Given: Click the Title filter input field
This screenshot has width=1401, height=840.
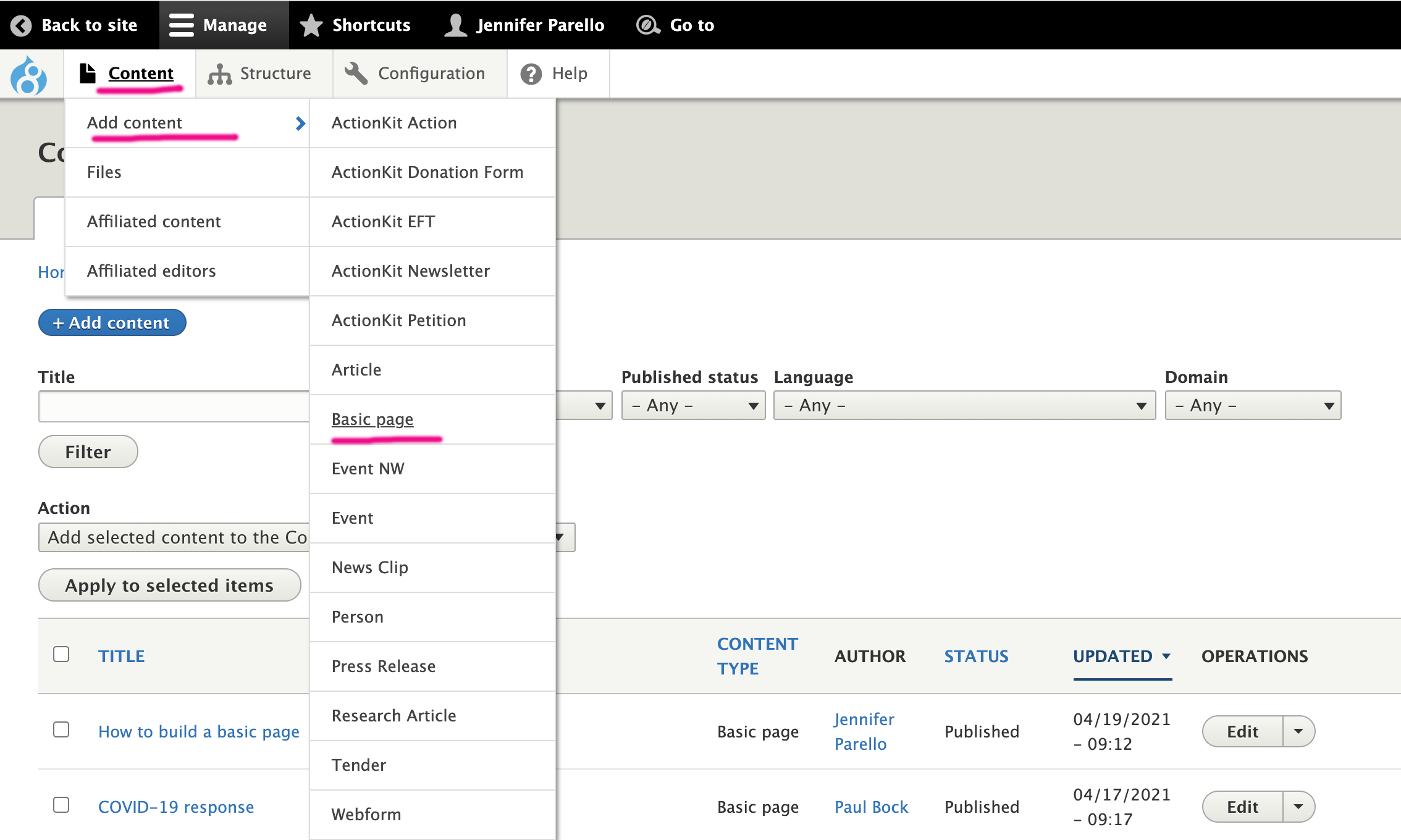Looking at the screenshot, I should pos(174,406).
